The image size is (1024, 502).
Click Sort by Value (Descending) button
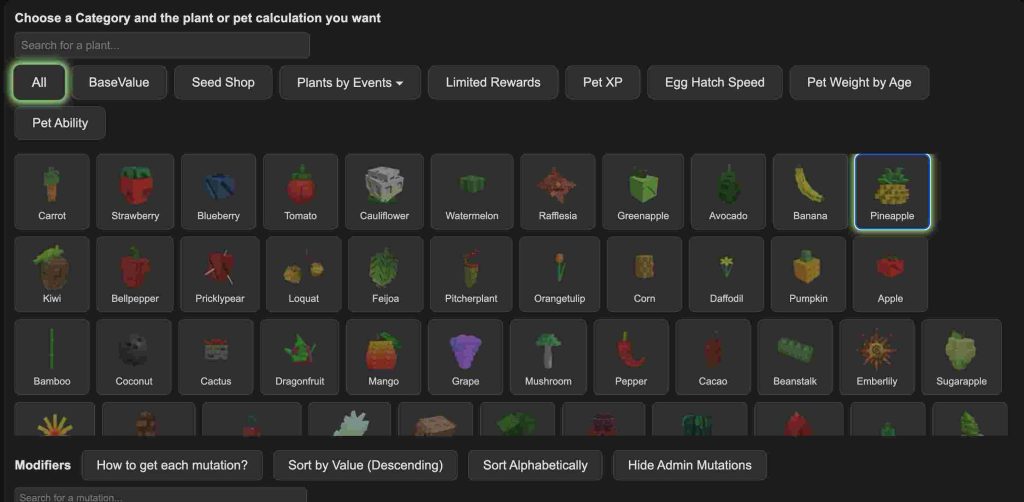[x=366, y=465]
